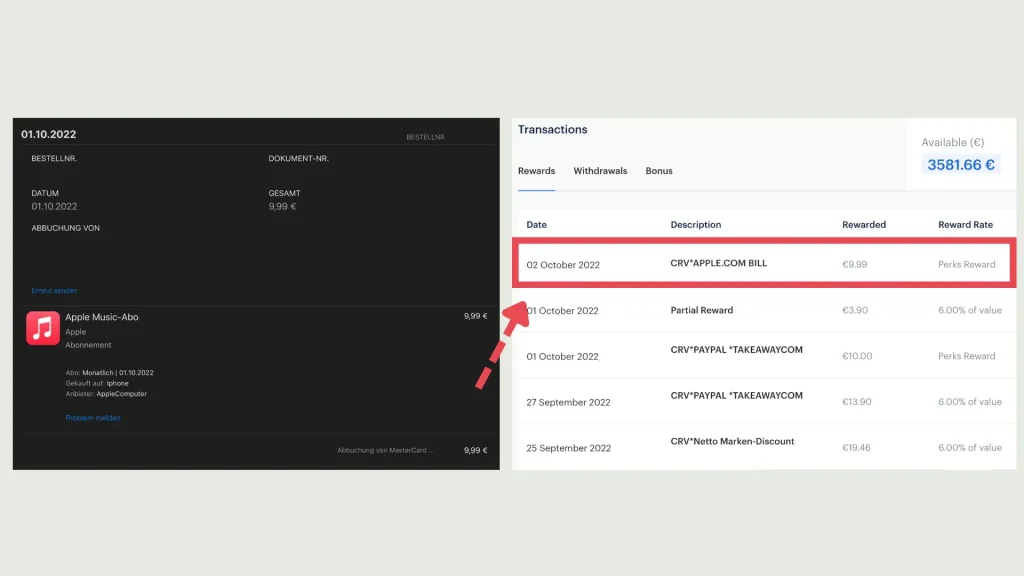Click the Rewarded column header
Viewport: 1024px width, 576px height.
[x=864, y=225]
